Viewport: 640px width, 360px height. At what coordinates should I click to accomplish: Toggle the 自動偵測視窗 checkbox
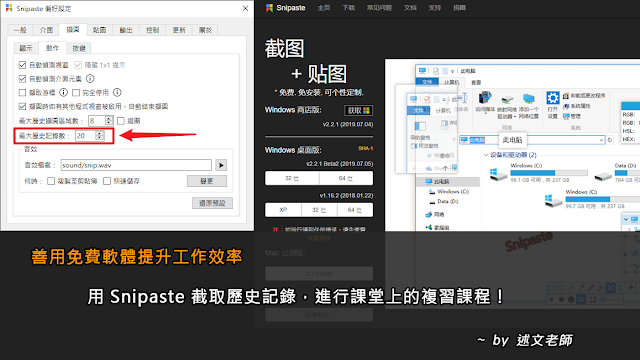(x=22, y=65)
